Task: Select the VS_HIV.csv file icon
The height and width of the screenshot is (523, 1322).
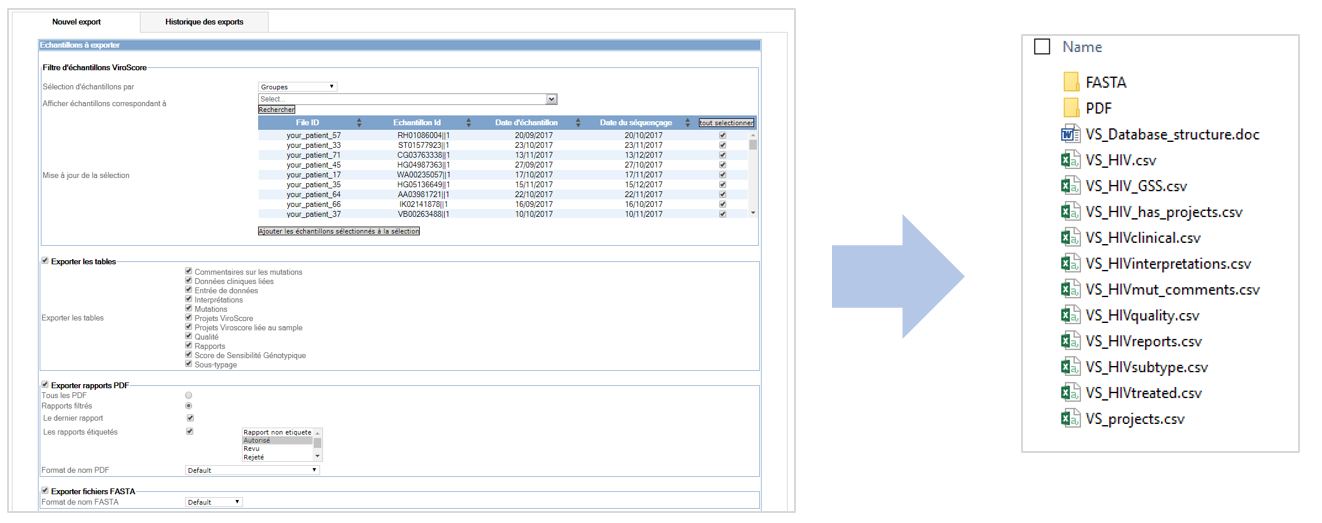Action: tap(1070, 160)
